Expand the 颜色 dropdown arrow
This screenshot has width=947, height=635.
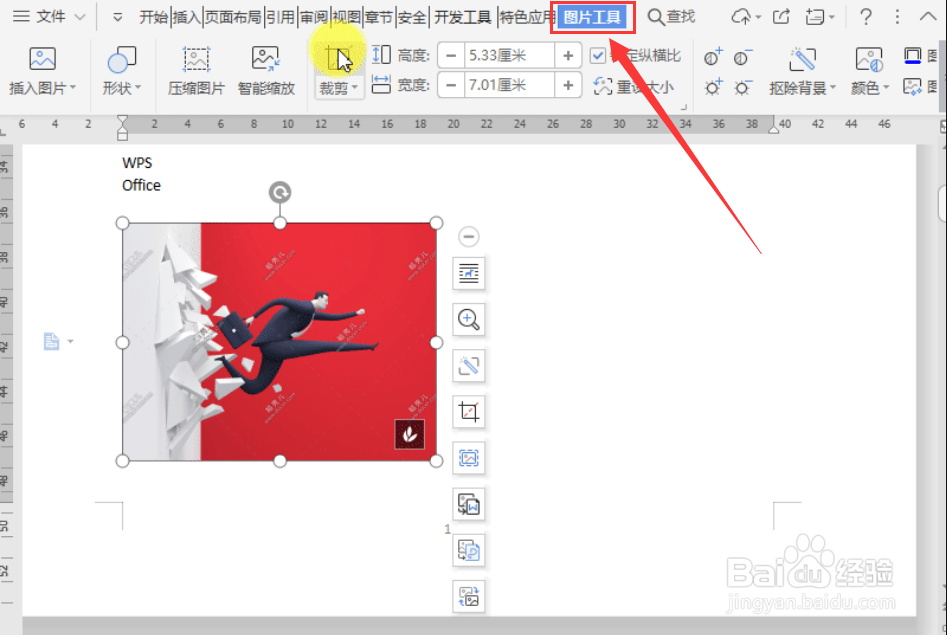pyautogui.click(x=886, y=88)
